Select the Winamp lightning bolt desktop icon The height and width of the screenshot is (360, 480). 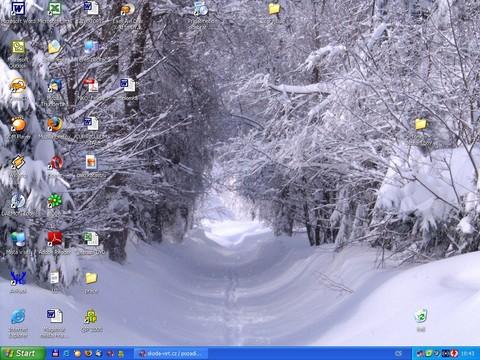[x=18, y=163]
